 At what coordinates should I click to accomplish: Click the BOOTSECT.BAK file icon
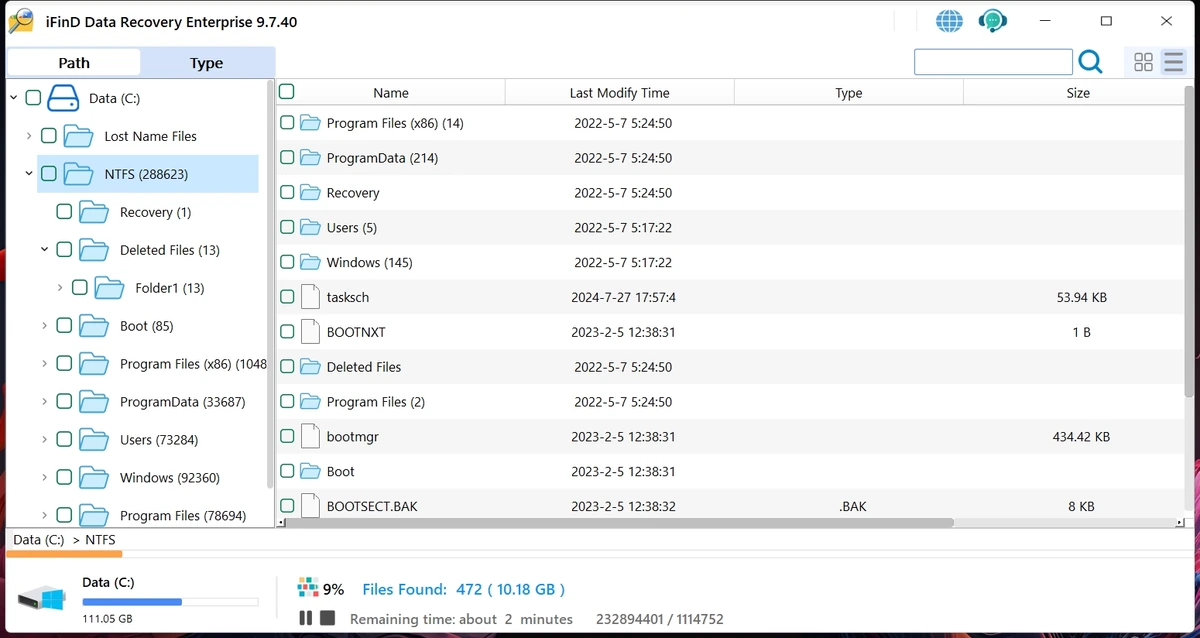(310, 506)
